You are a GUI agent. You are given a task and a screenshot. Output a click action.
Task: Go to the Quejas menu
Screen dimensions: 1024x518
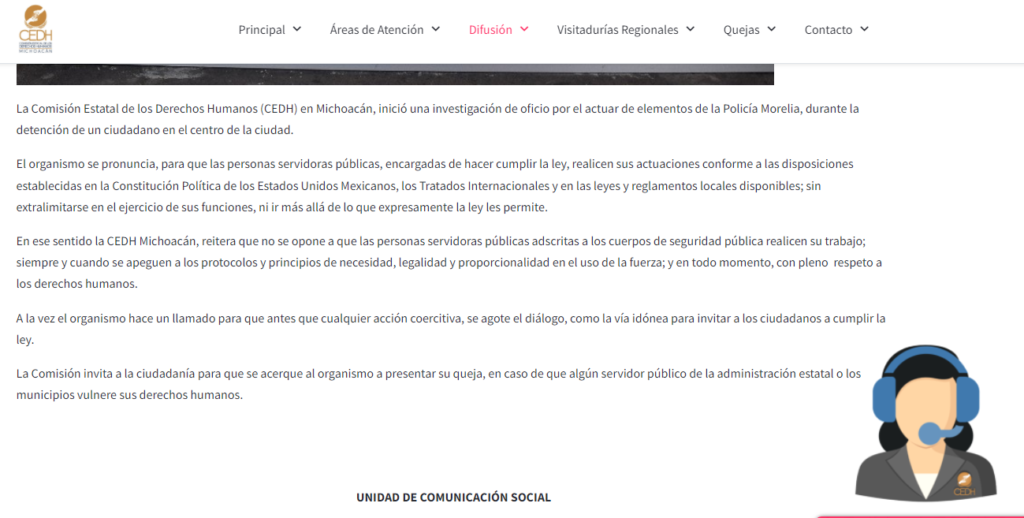[x=741, y=30]
